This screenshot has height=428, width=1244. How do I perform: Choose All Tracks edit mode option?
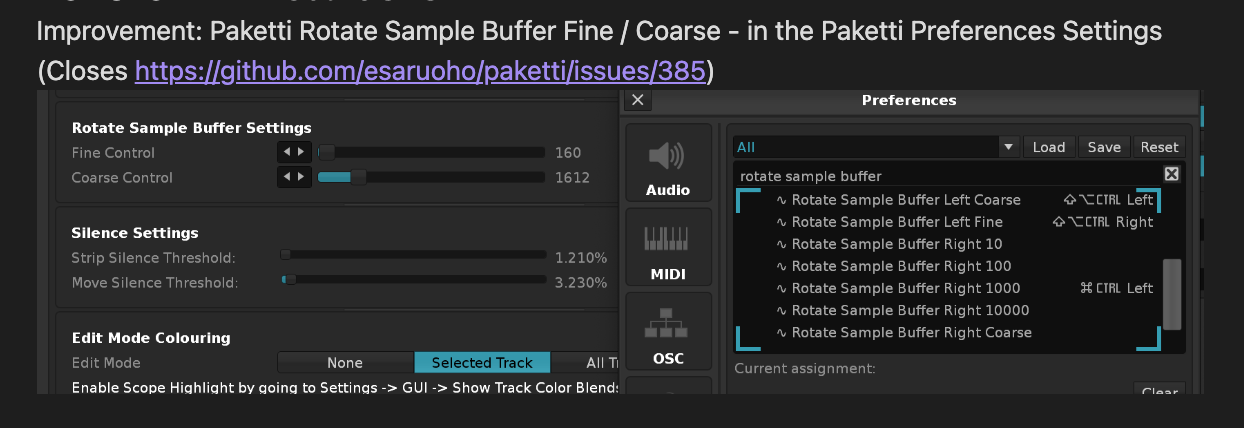tap(585, 363)
